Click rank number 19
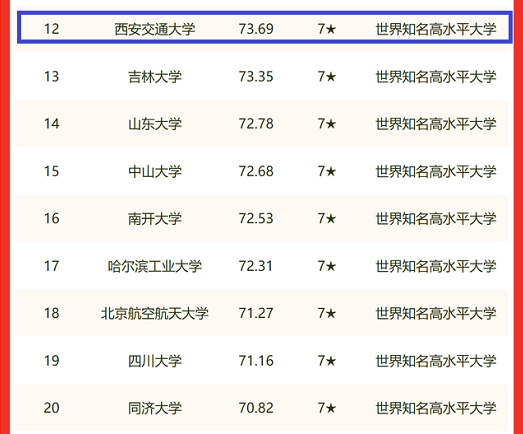This screenshot has width=523, height=434. tap(52, 361)
